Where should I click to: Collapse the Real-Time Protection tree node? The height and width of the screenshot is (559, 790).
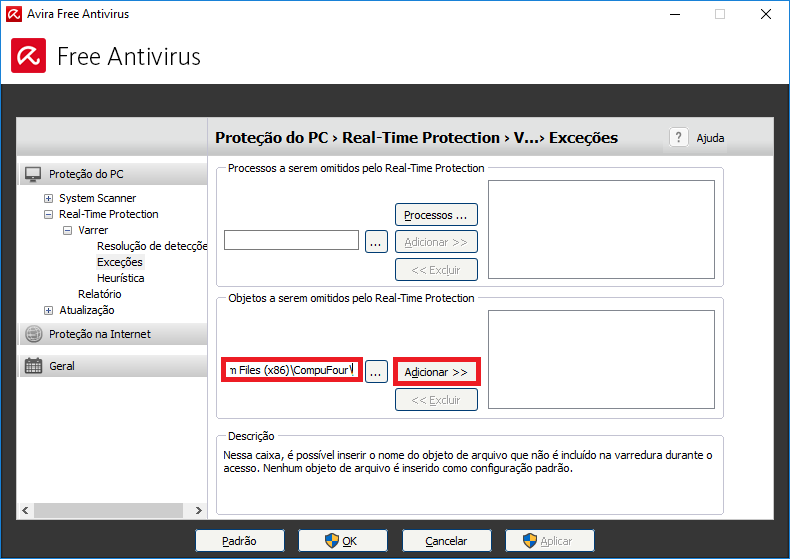pos(49,214)
